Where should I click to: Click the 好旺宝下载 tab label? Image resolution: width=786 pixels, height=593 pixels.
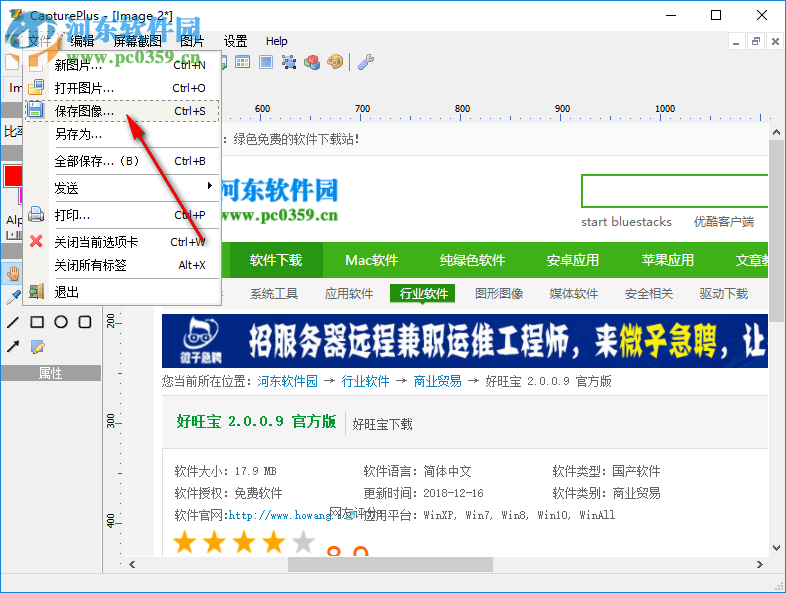coord(382,424)
